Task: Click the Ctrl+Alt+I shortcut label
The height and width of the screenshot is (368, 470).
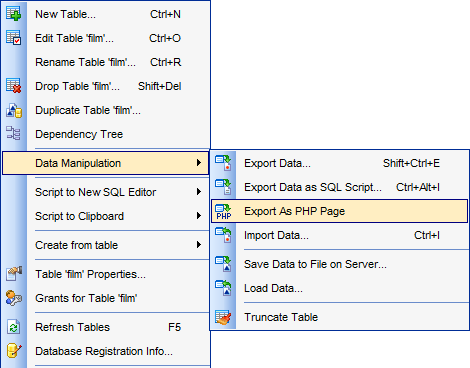Action: click(x=418, y=187)
